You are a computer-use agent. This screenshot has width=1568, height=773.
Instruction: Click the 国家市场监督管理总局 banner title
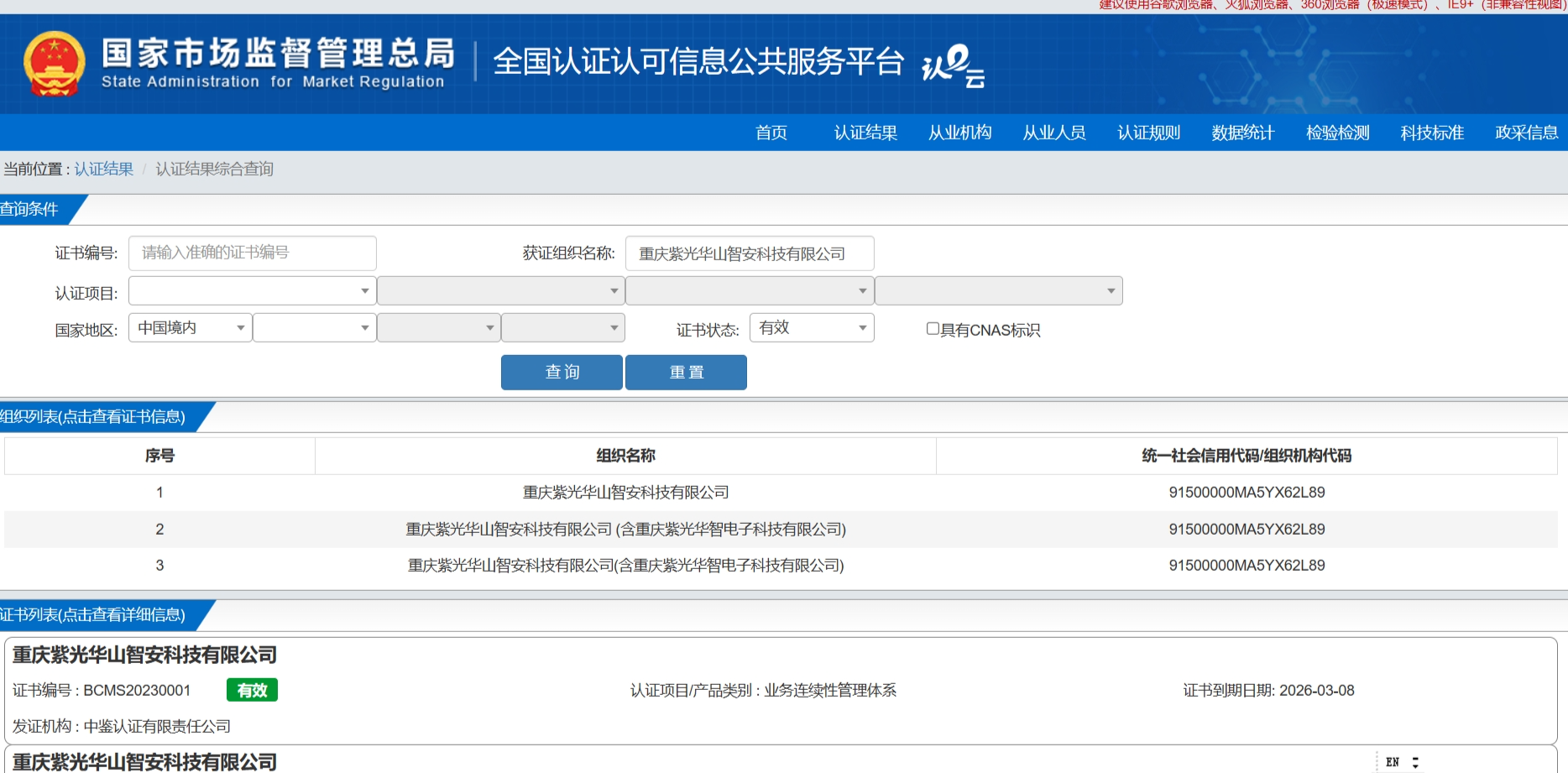pos(279,53)
